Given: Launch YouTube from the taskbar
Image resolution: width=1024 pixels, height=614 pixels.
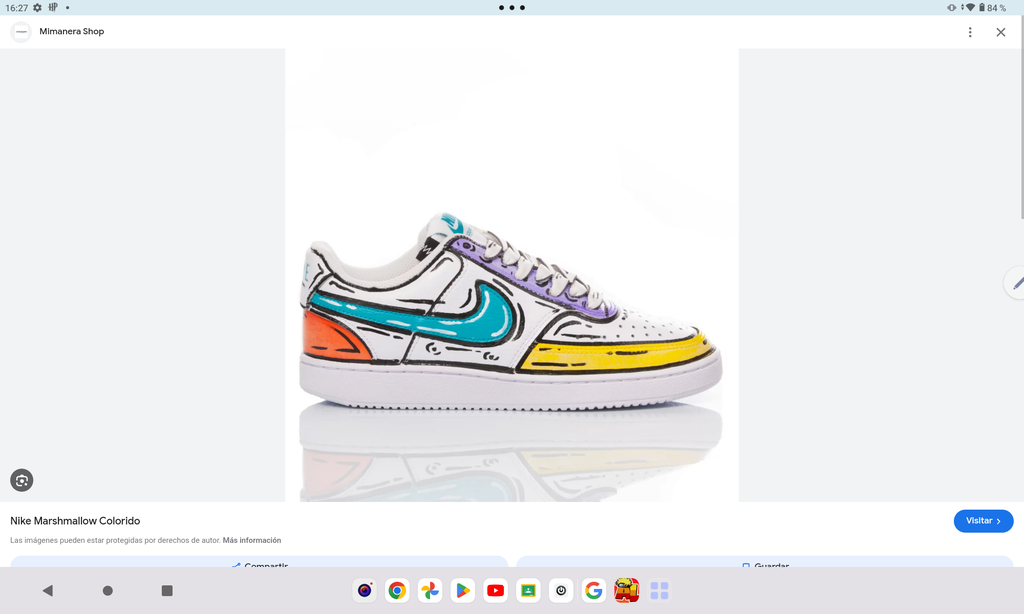Looking at the screenshot, I should (495, 590).
